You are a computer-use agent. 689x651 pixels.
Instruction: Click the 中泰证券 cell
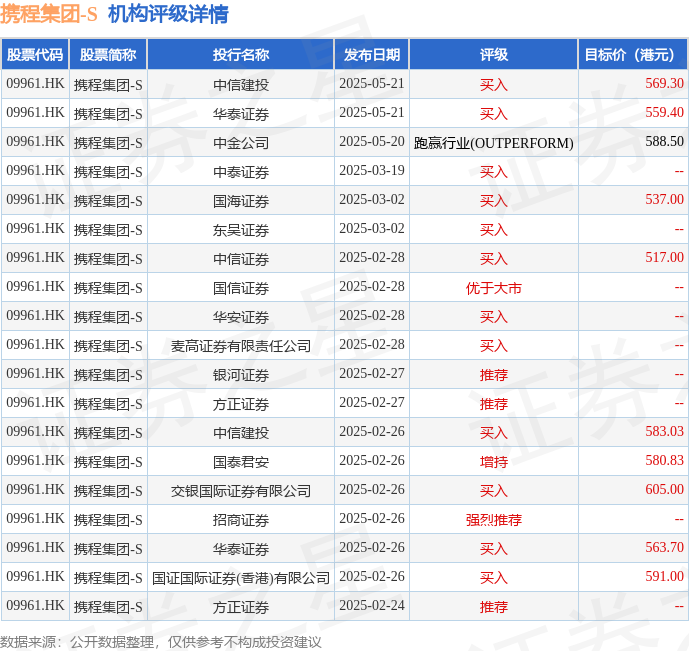[x=241, y=172]
